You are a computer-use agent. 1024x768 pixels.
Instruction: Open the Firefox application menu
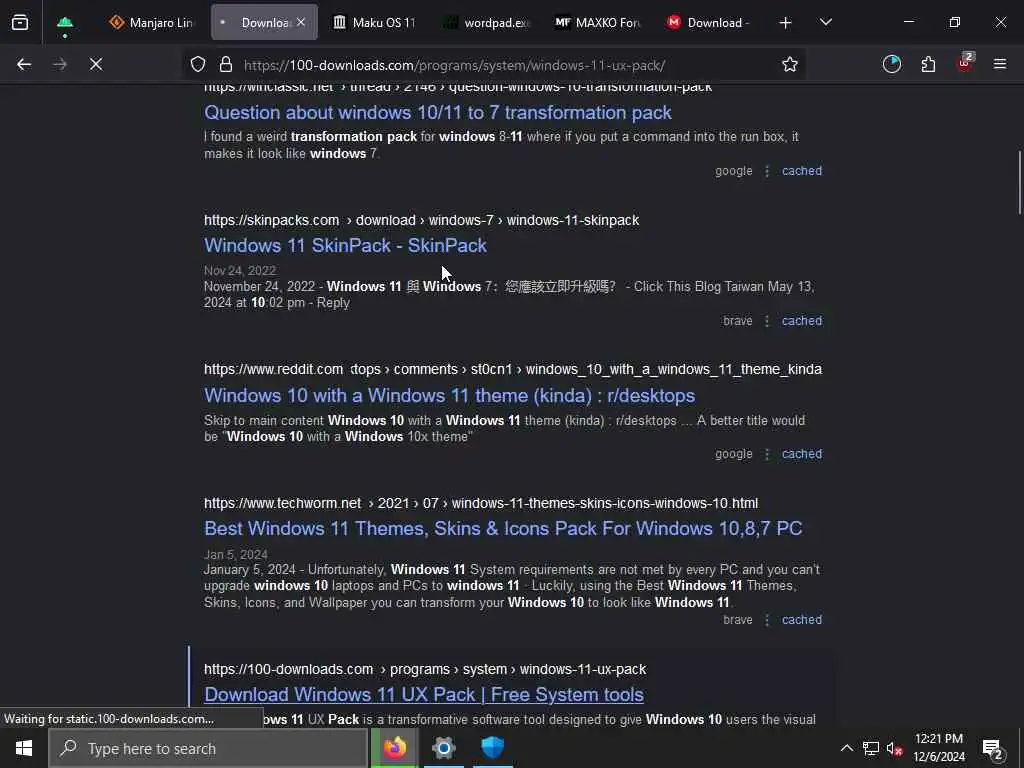coord(1000,64)
